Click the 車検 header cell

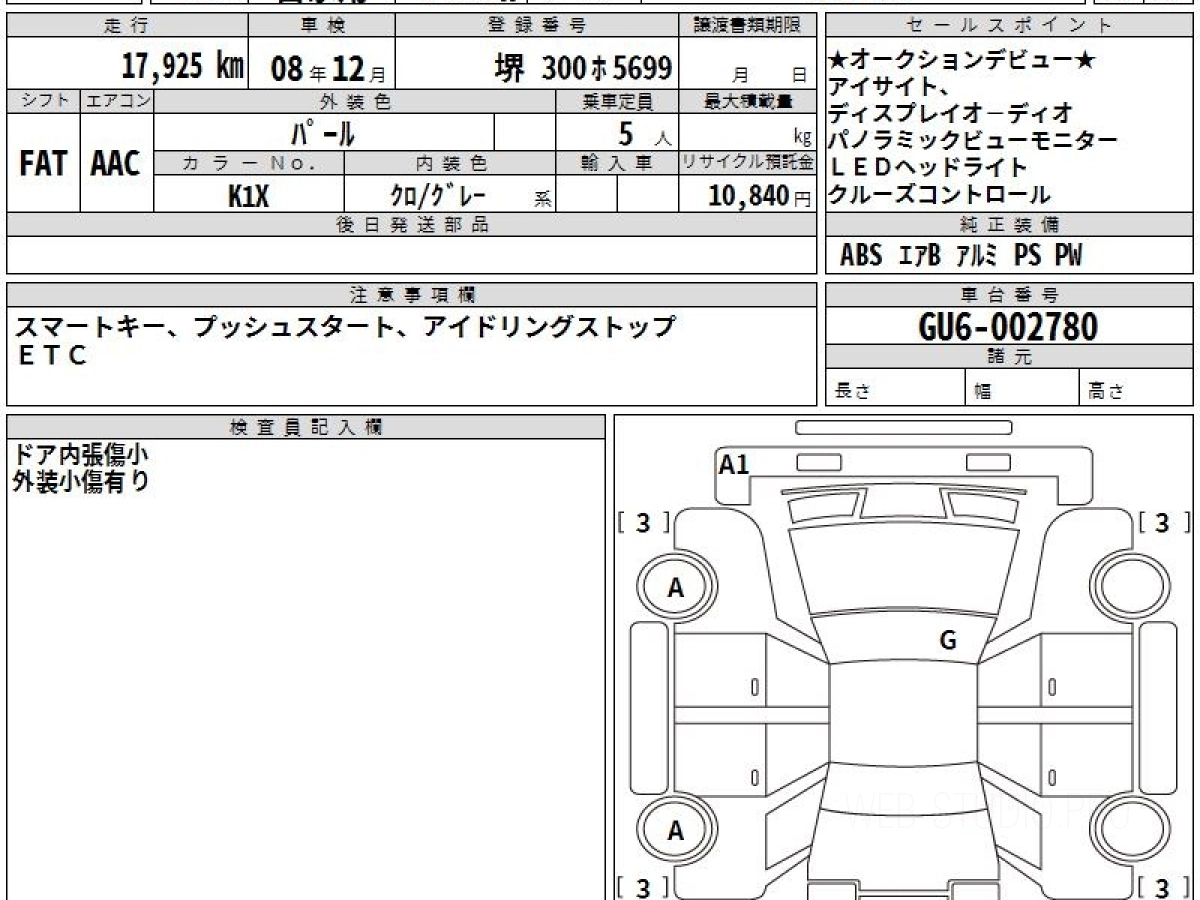(322, 26)
